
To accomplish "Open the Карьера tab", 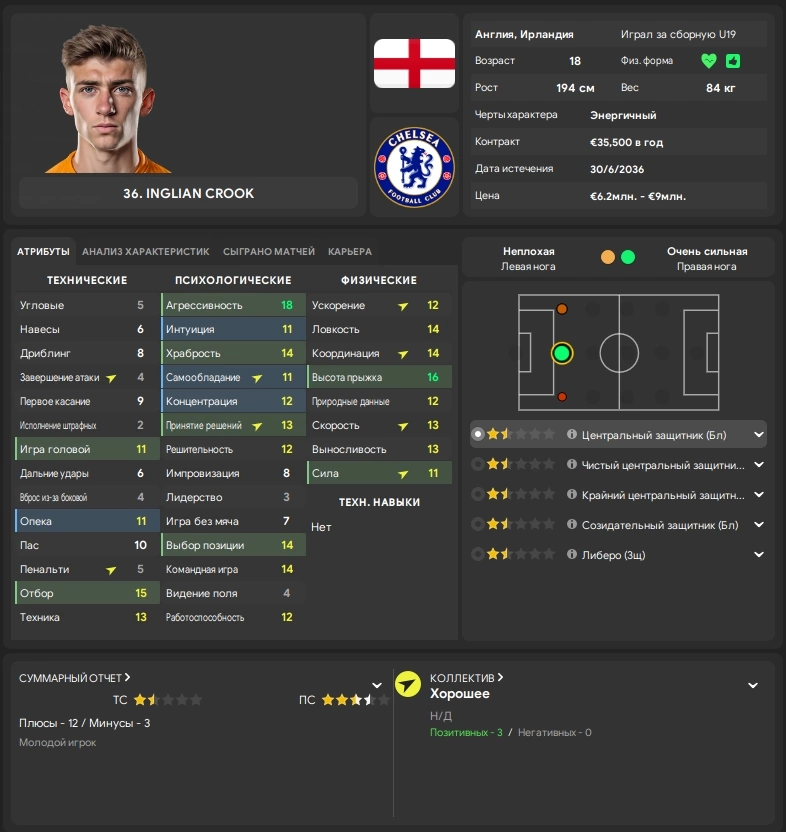I will coord(350,252).
